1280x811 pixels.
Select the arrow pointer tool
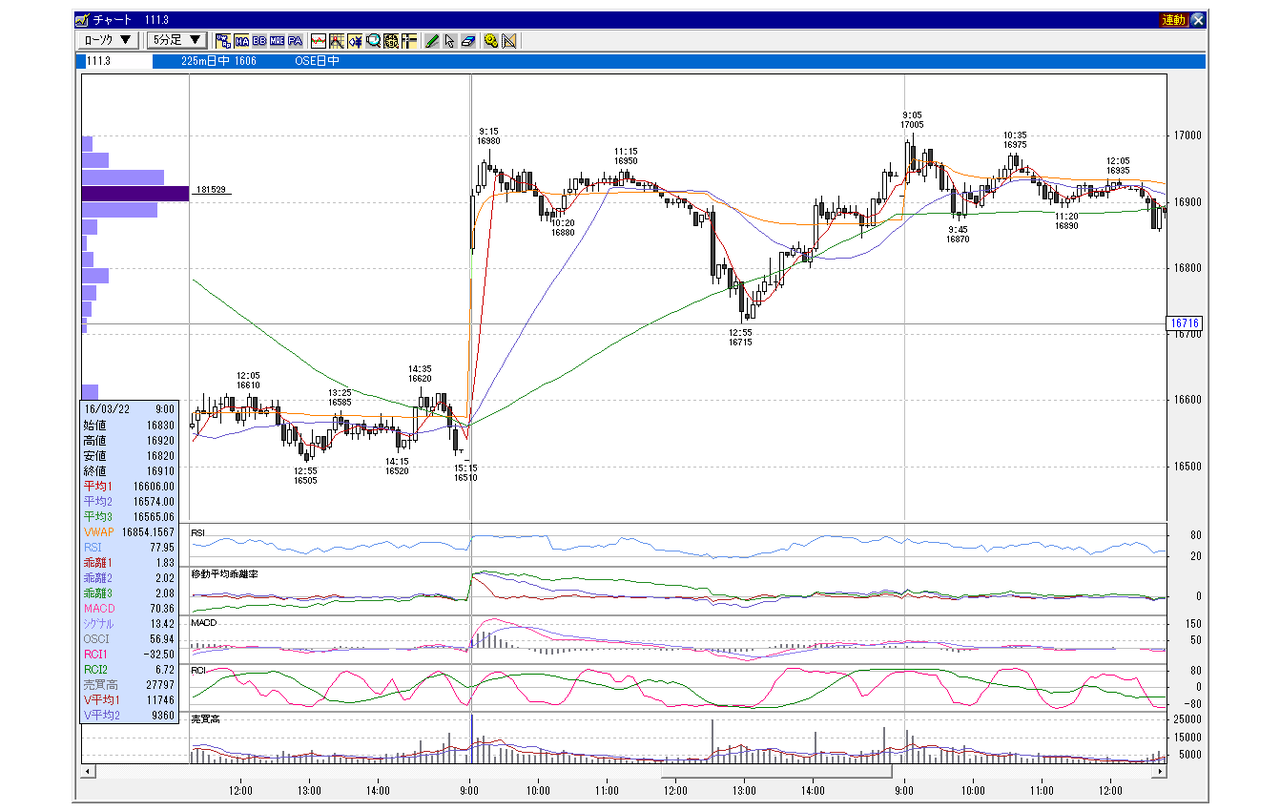tap(450, 41)
